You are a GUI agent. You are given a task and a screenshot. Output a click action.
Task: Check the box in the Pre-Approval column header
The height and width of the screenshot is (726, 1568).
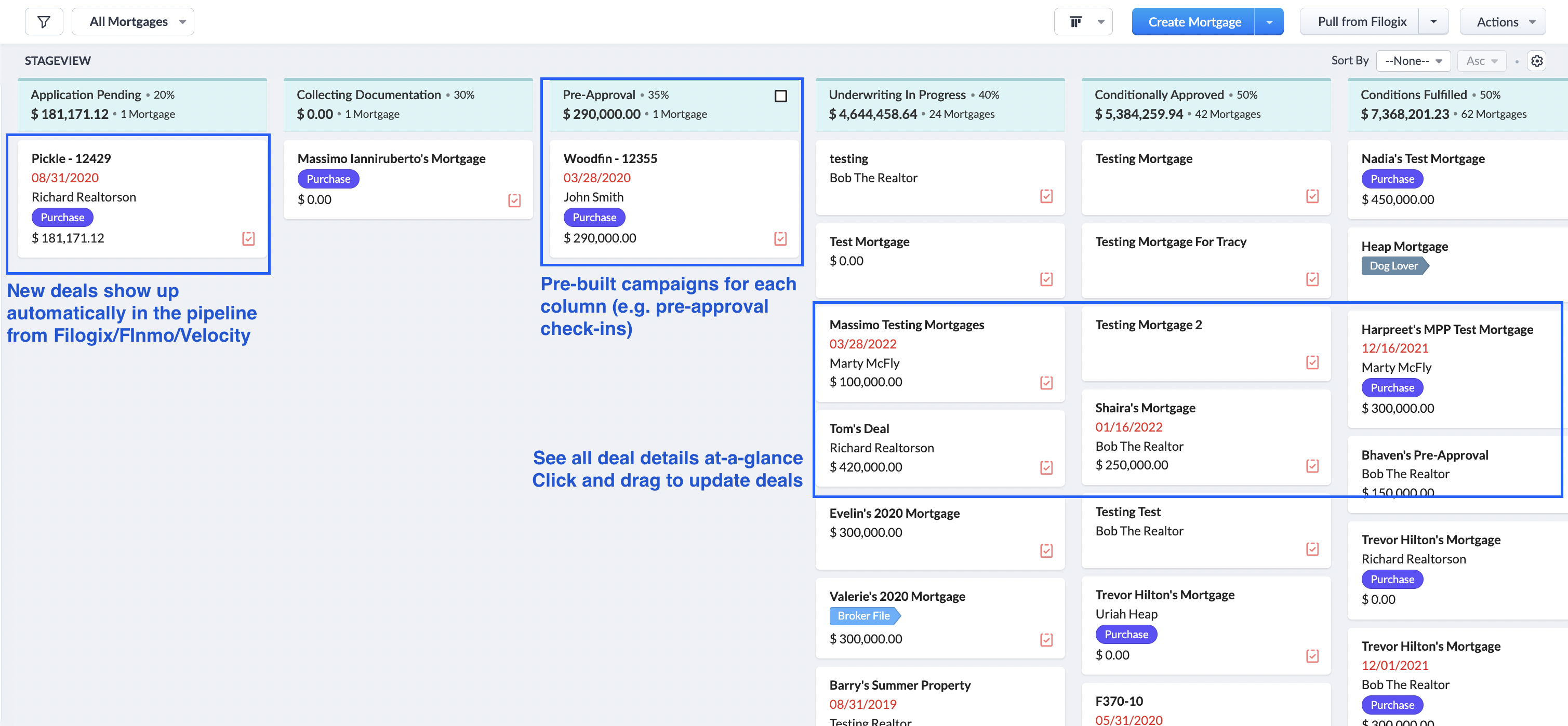point(781,96)
